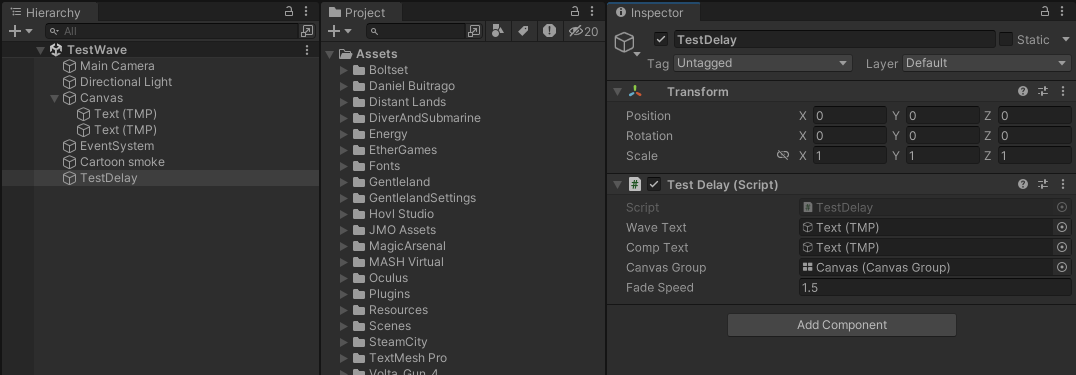Screen dimensions: 1076x375
Task: Expand the Distant Lands folder
Action: pos(344,102)
